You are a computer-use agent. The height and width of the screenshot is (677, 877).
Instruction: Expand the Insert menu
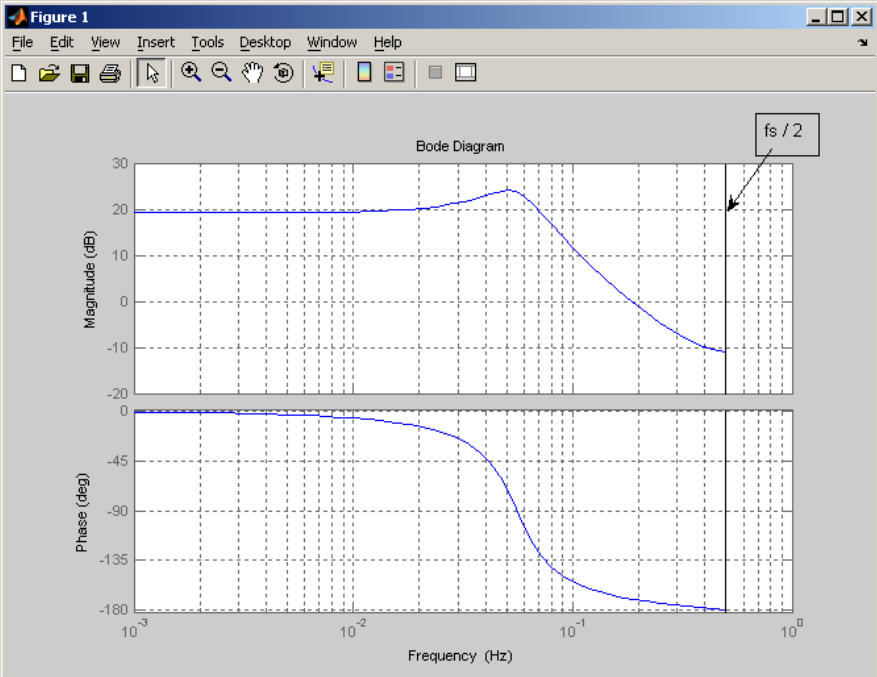tap(155, 43)
